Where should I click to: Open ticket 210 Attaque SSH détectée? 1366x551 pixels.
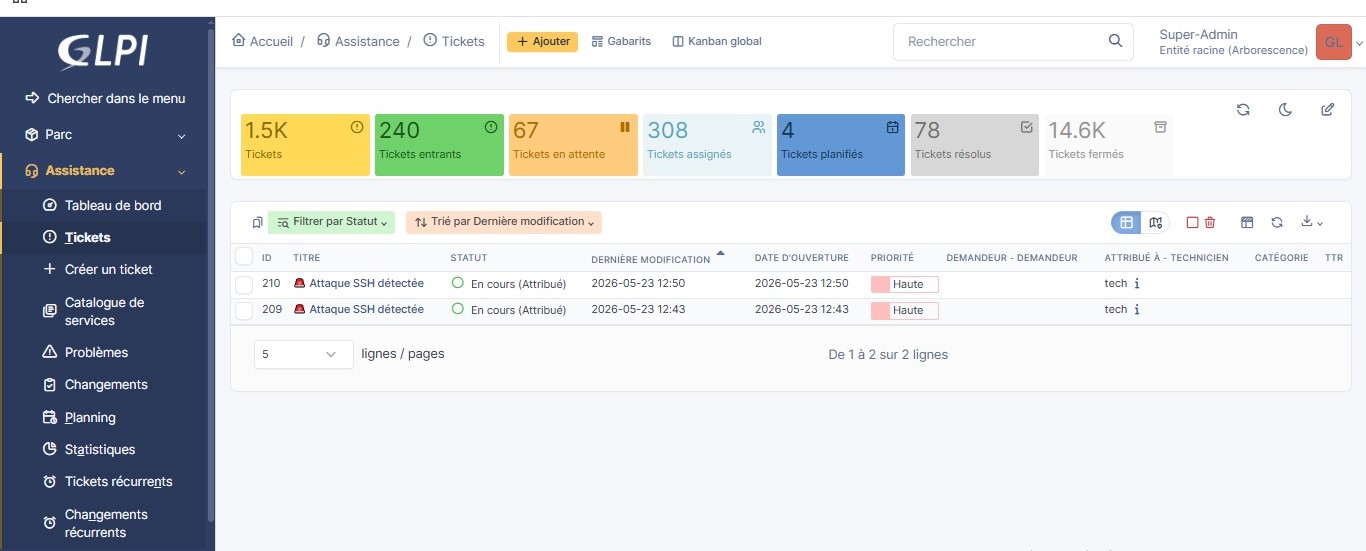coord(366,284)
